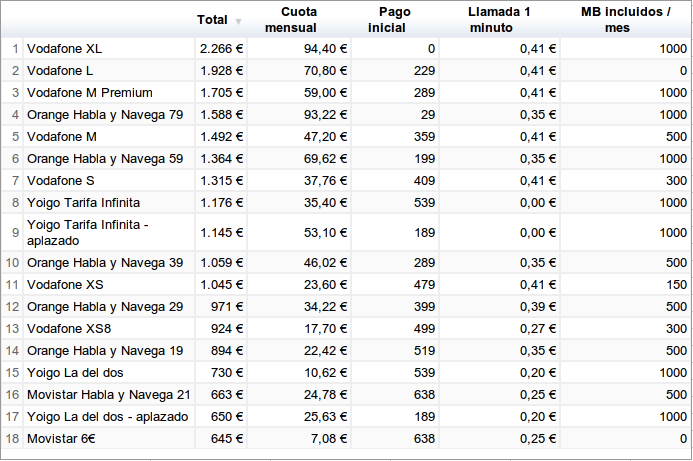Select the 53,10 € monthly fee
The image size is (693, 461).
(x=325, y=232)
